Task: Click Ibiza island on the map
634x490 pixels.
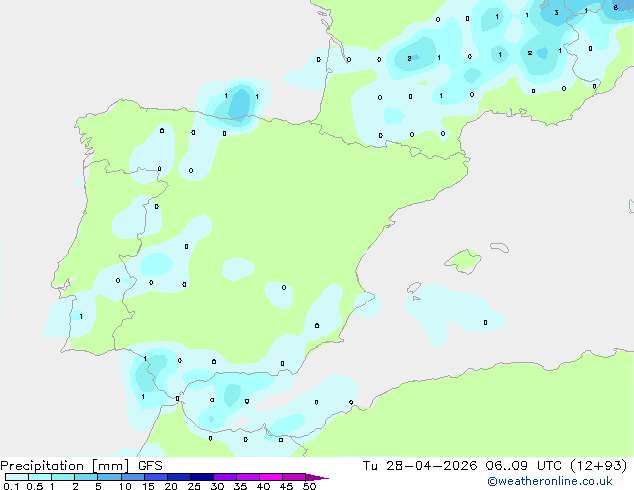Action: 414,288
